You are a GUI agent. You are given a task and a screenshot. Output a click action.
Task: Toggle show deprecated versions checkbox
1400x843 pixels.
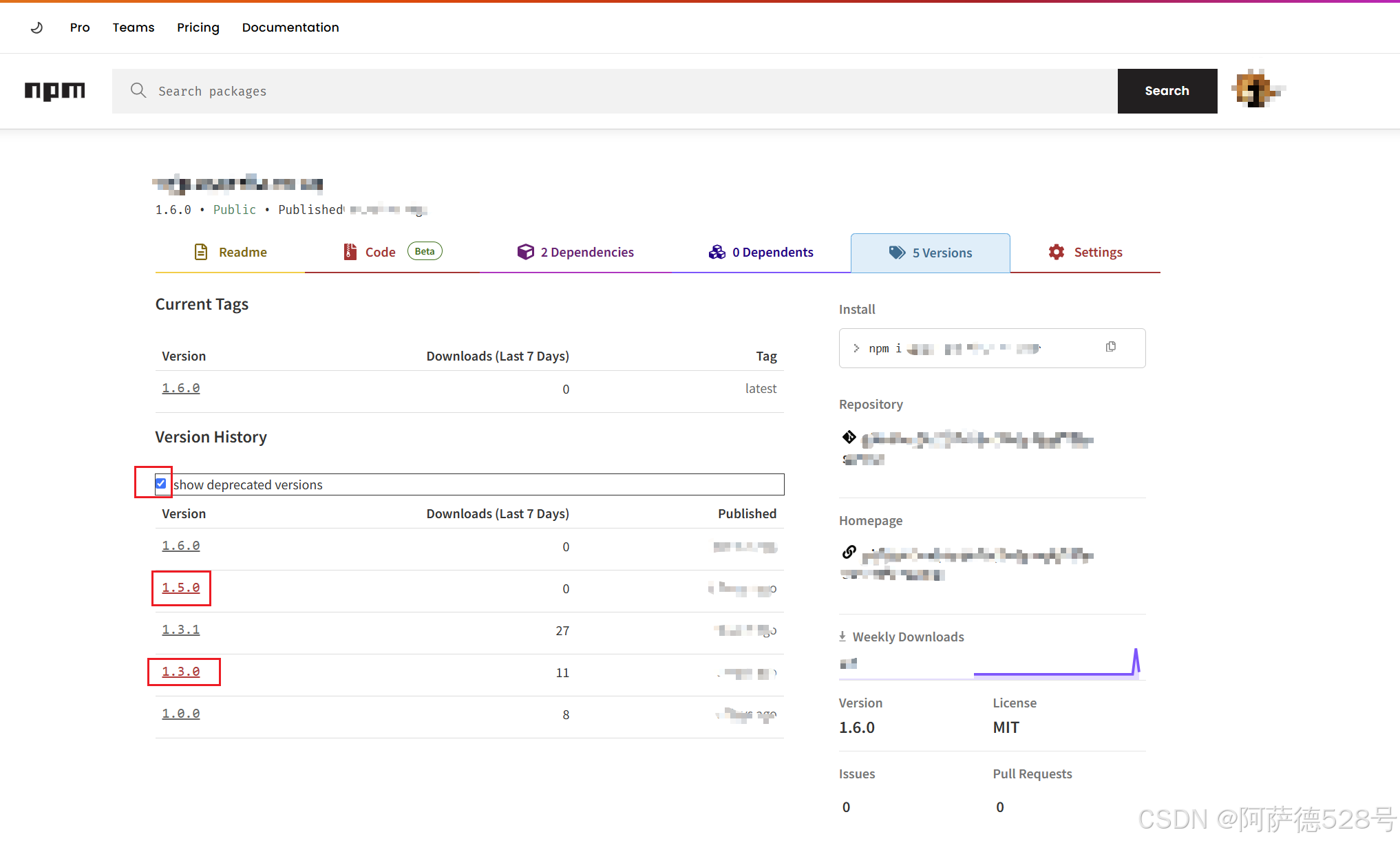(161, 484)
